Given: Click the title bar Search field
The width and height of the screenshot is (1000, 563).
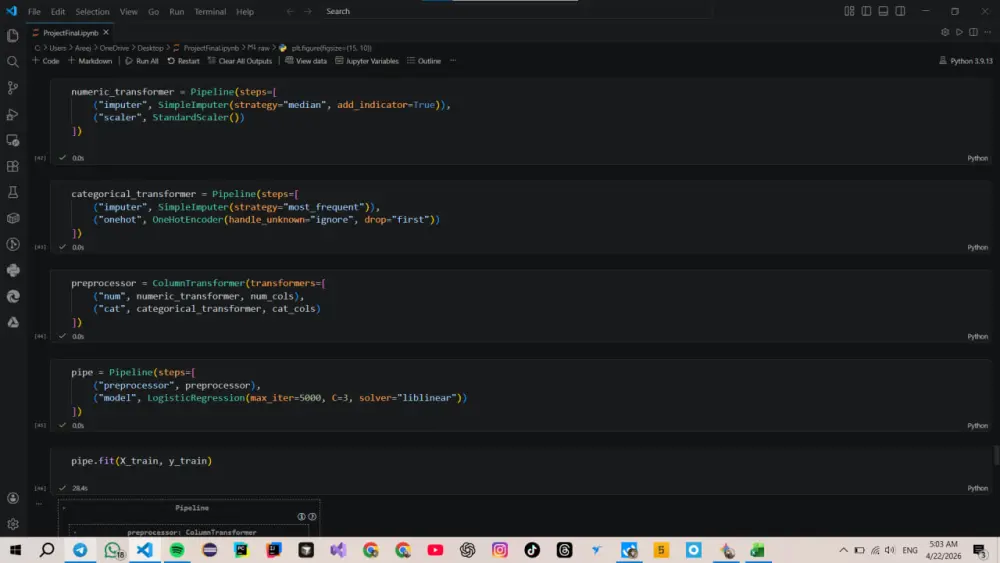Looking at the screenshot, I should (517, 11).
